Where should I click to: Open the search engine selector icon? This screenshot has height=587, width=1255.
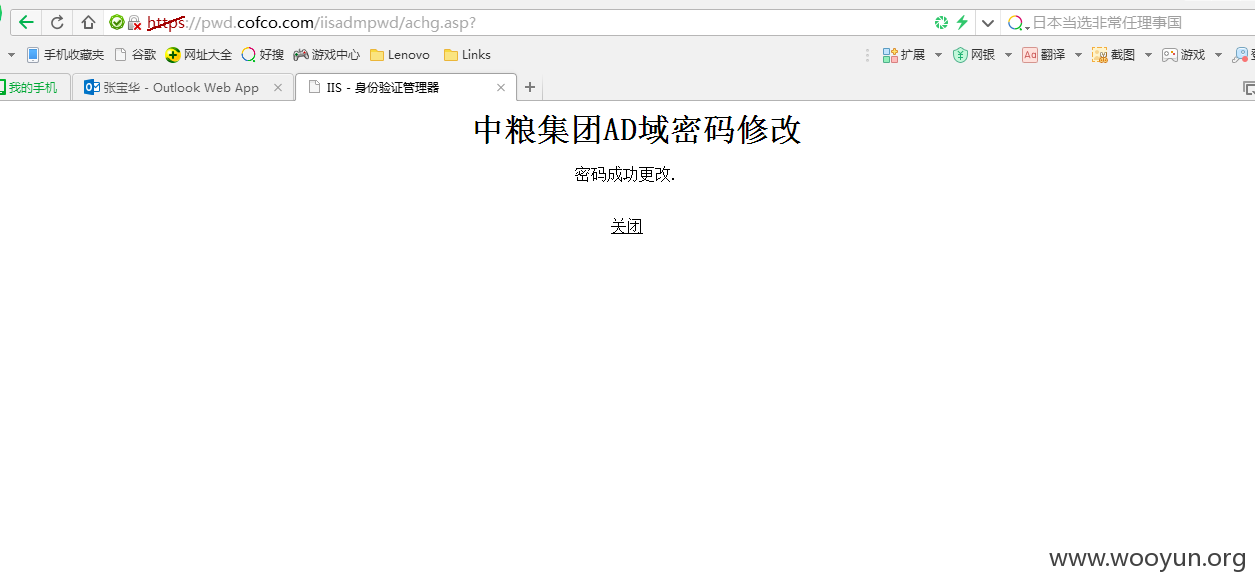(x=1018, y=22)
